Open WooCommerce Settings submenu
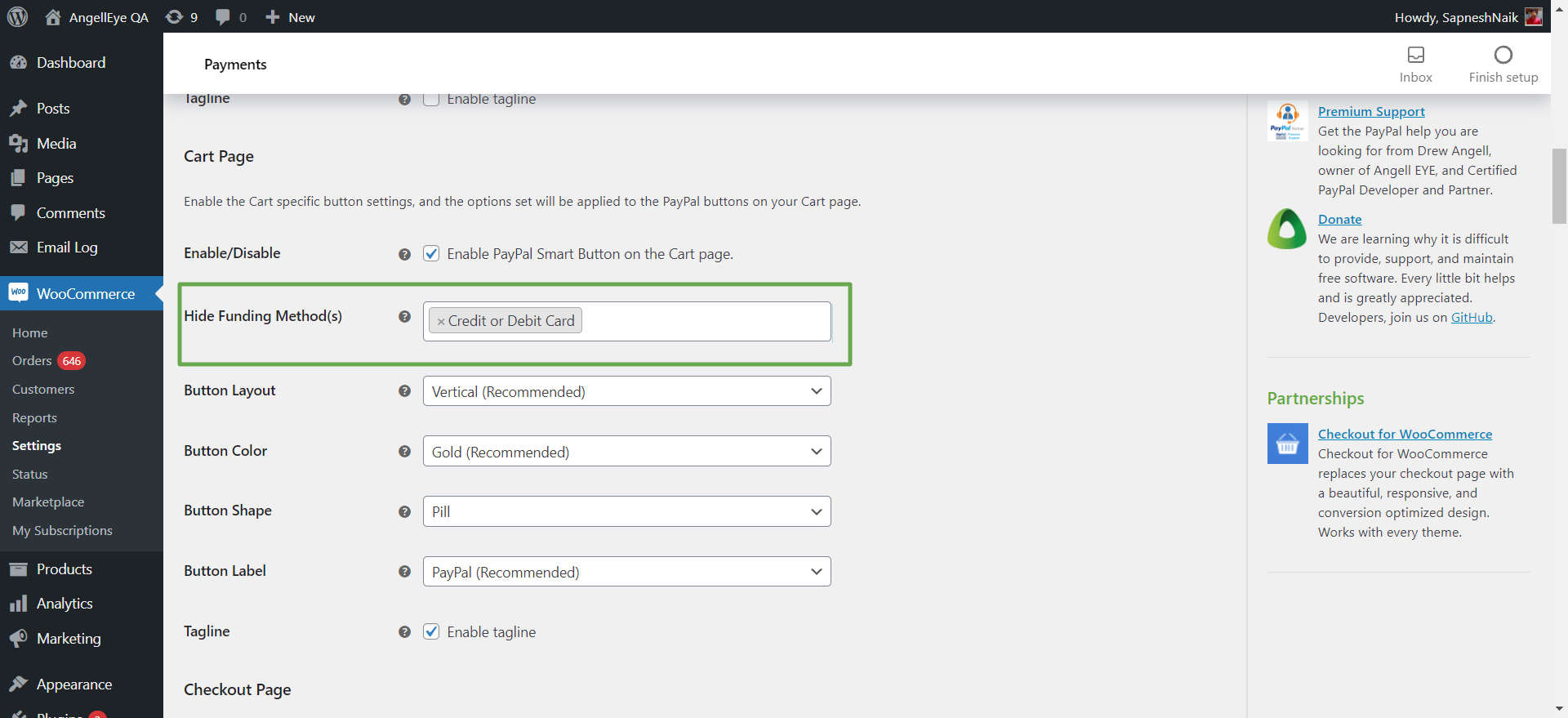The image size is (1568, 718). (37, 446)
